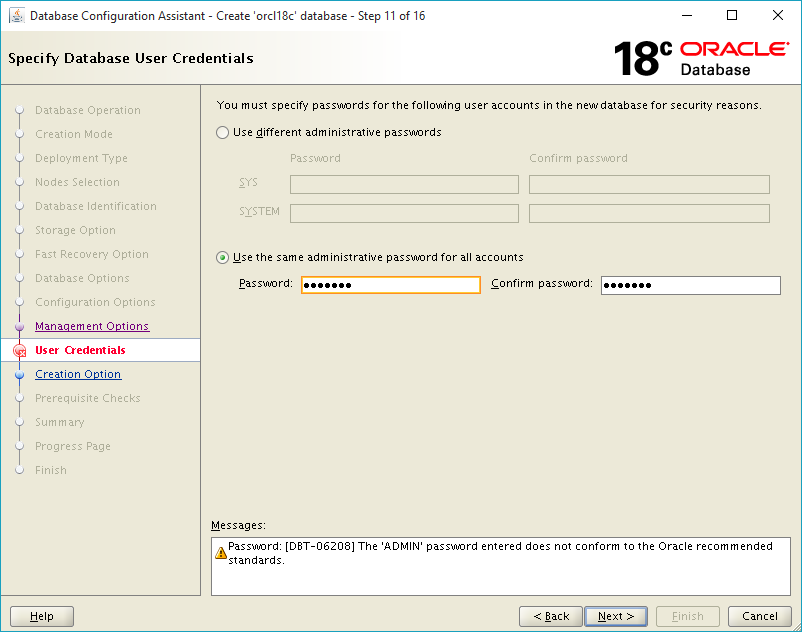Select 'Use different administrative passwords' radio button
This screenshot has width=802, height=632.
pos(222,132)
